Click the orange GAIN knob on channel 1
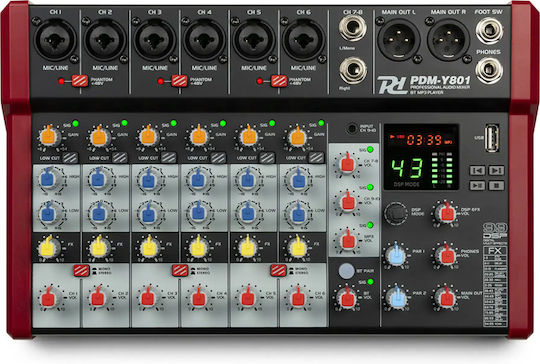The width and height of the screenshot is (540, 364). point(49,137)
